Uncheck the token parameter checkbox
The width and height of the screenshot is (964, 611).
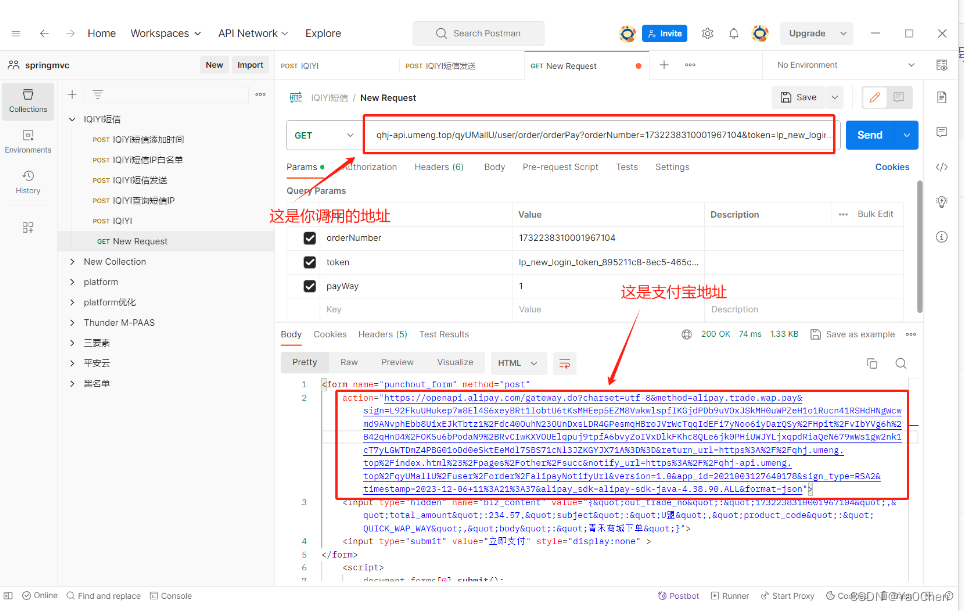[x=310, y=262]
